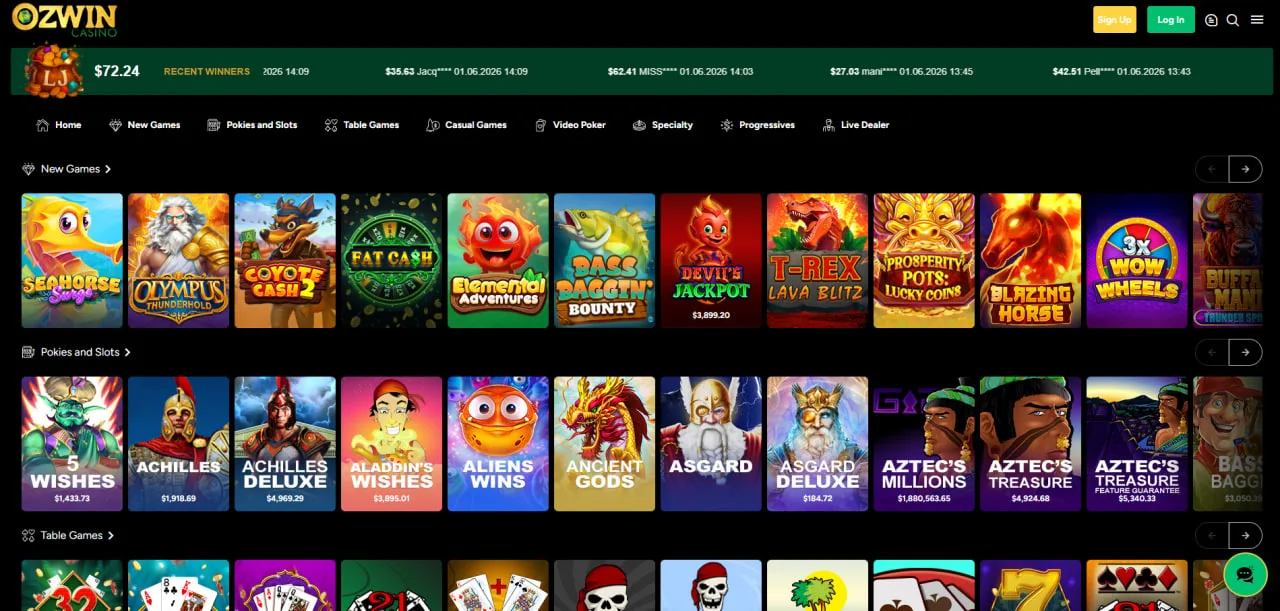Image resolution: width=1280 pixels, height=611 pixels.
Task: Click the Live Dealer person icon
Action: [x=828, y=125]
